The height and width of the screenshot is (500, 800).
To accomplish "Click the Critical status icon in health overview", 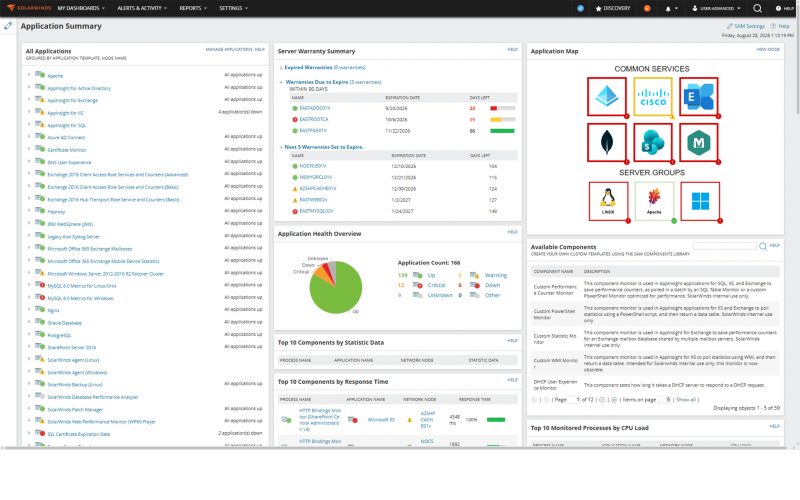I will tap(417, 285).
